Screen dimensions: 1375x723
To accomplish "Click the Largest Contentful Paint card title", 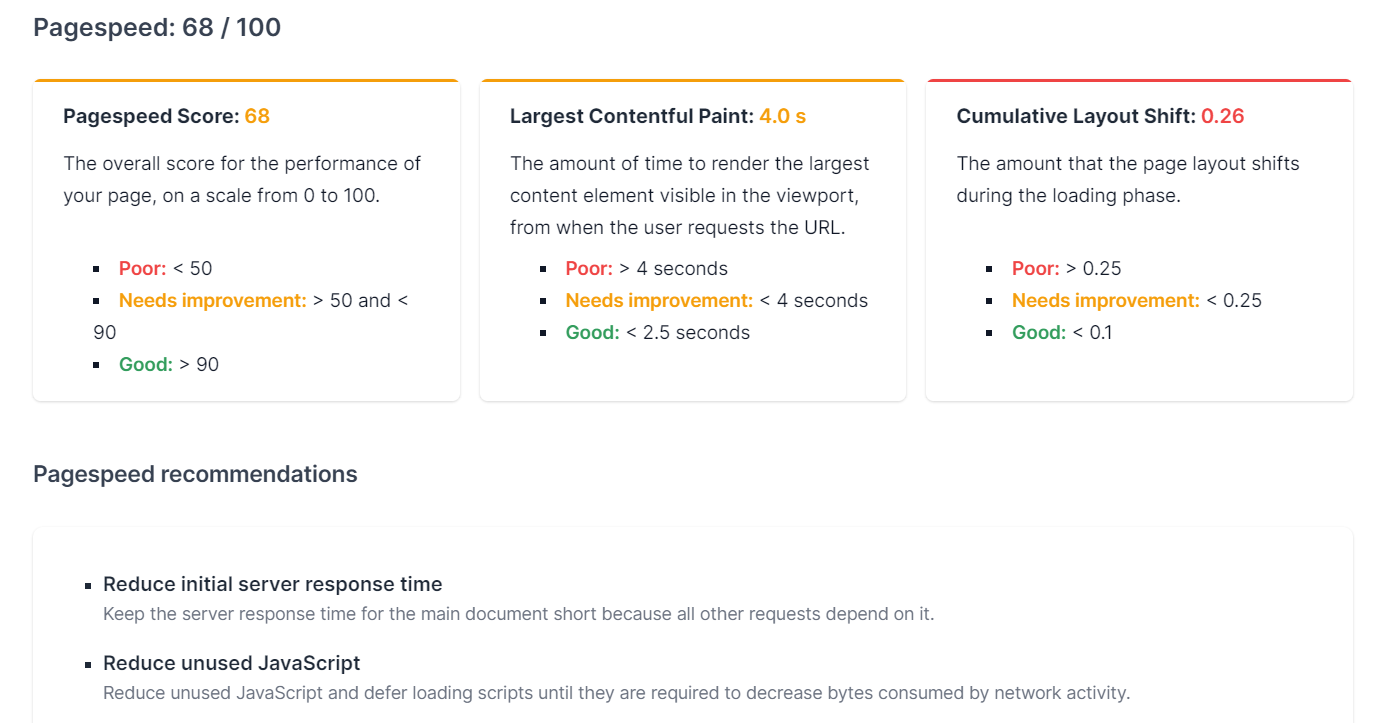I will 631,116.
